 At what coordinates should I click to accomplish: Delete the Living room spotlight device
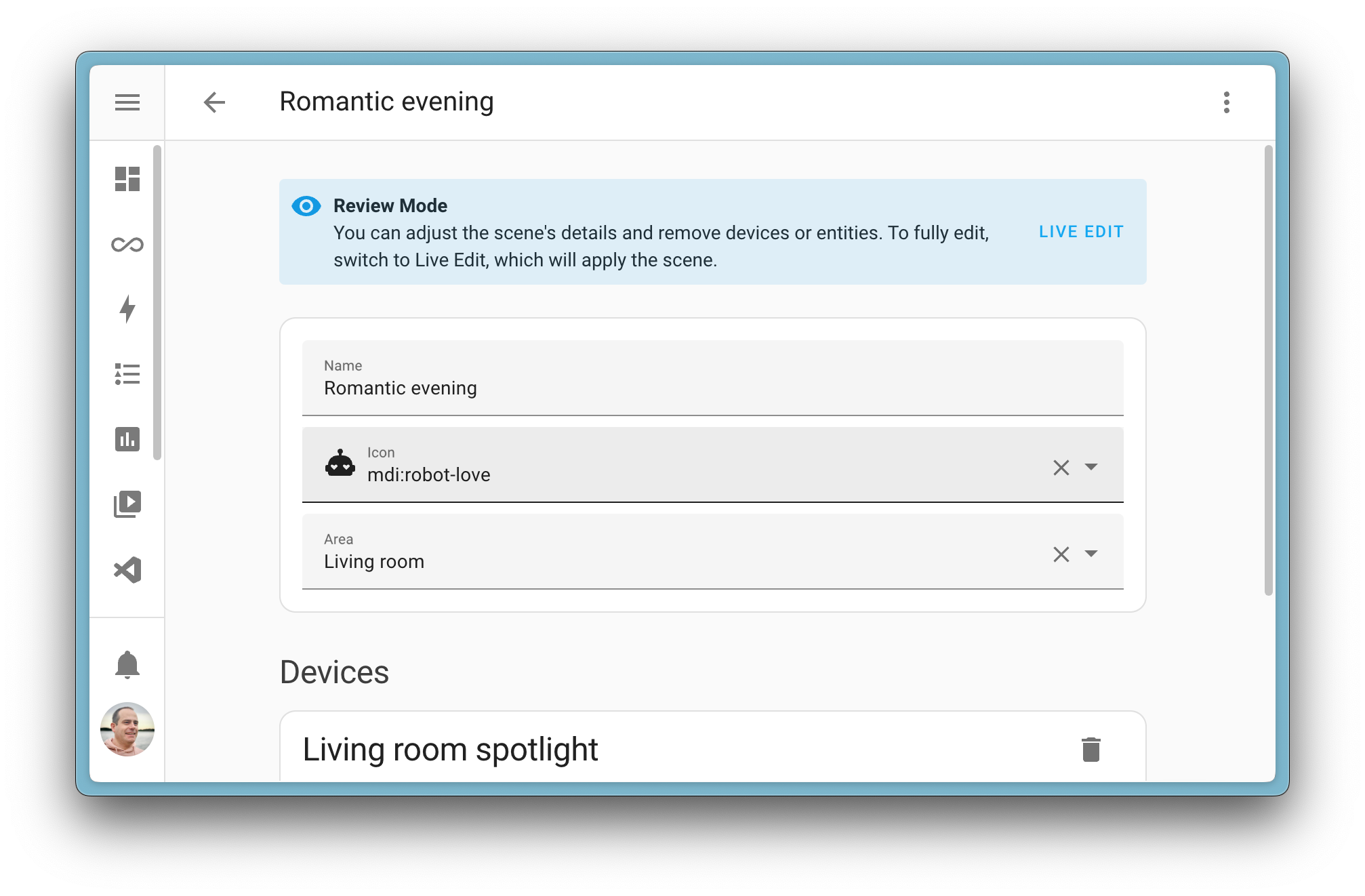coord(1091,749)
